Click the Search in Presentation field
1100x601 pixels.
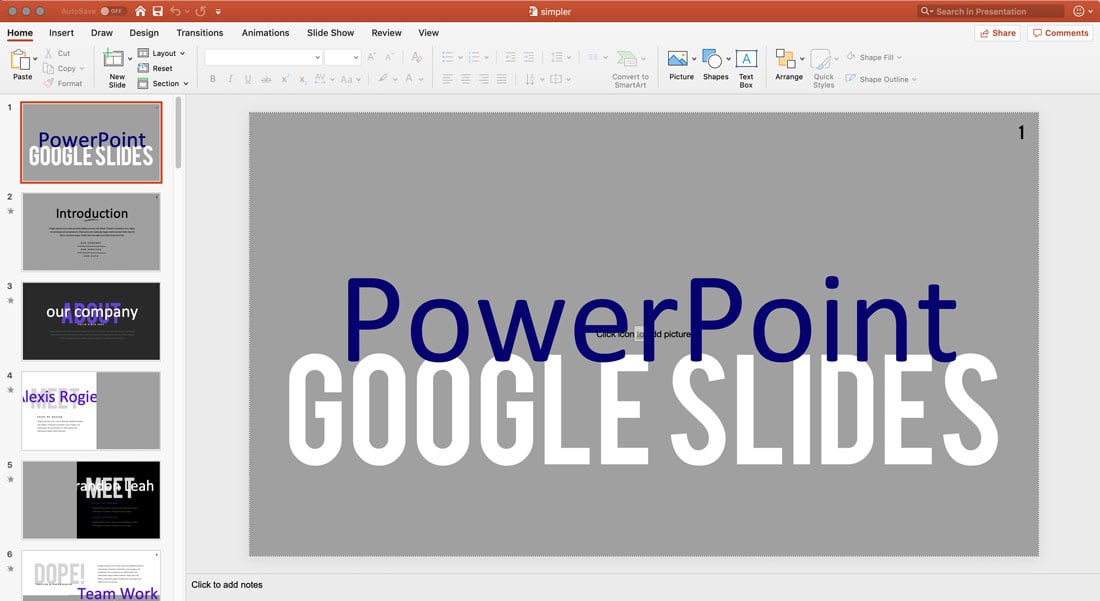991,11
